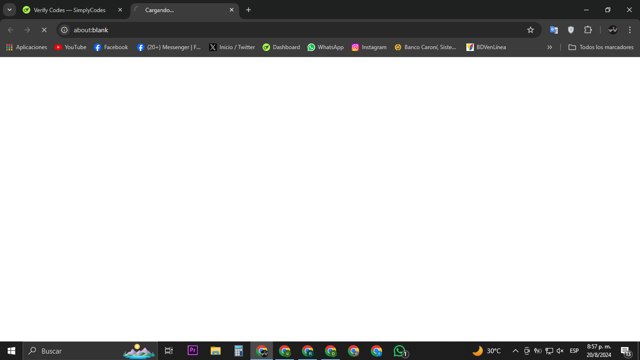This screenshot has height=360, width=640.
Task: Open the tab search dropdown arrow
Action: click(9, 10)
